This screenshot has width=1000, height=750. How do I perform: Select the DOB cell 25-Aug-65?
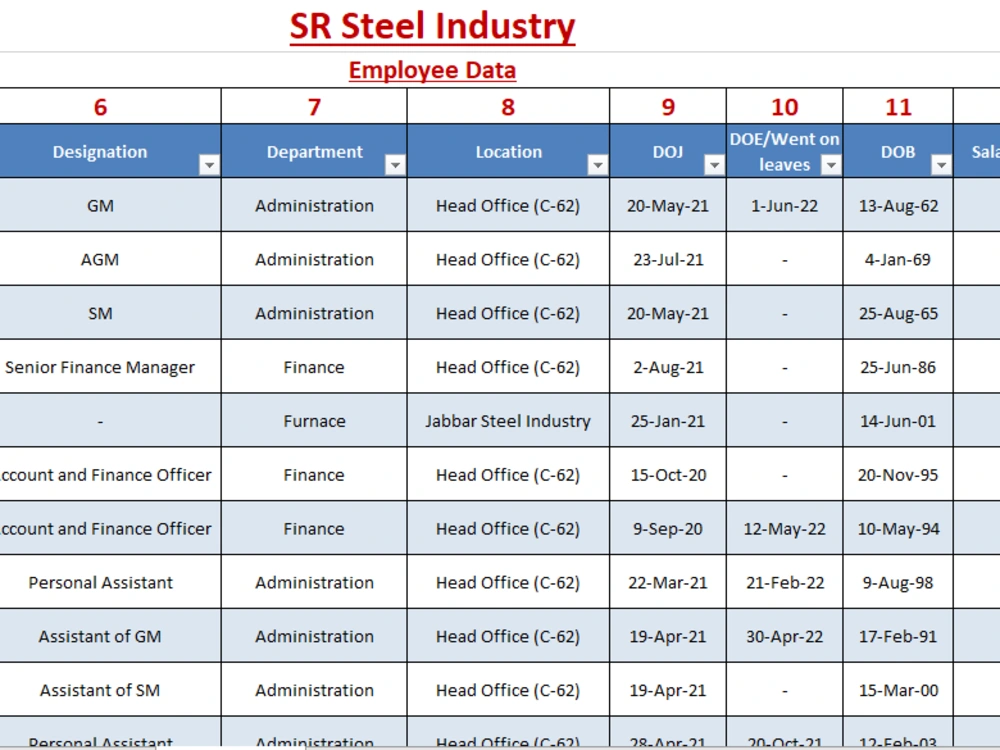point(898,313)
